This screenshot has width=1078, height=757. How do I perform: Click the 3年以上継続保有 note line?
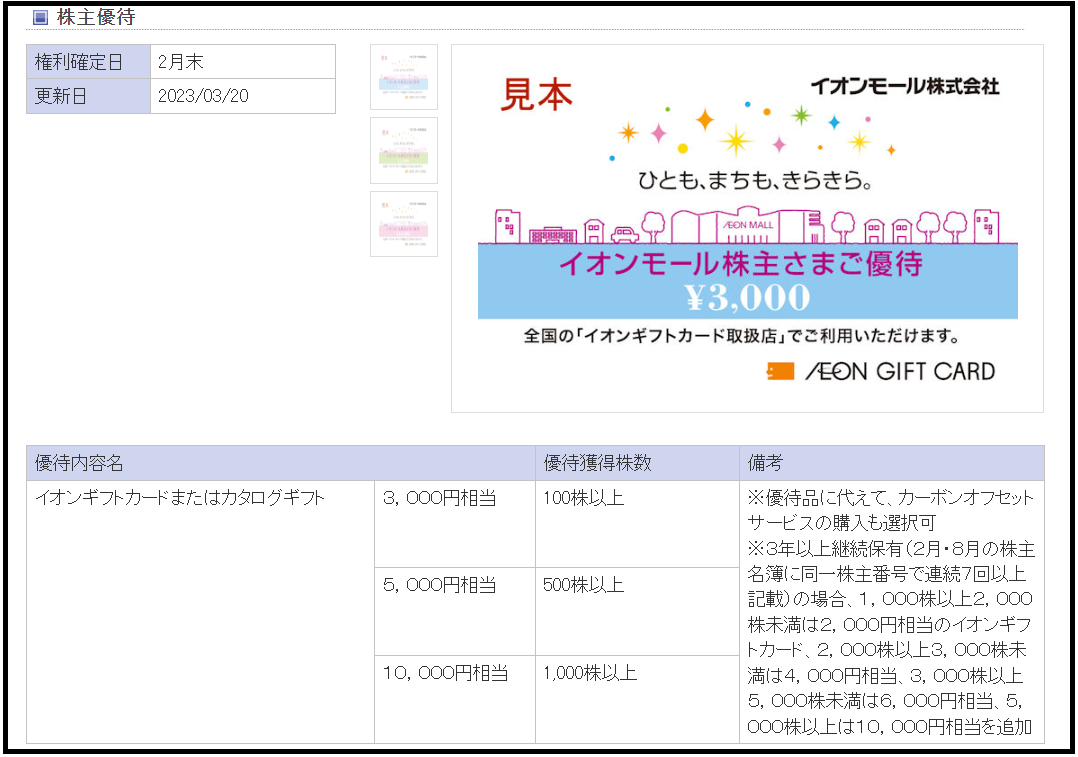pos(891,549)
